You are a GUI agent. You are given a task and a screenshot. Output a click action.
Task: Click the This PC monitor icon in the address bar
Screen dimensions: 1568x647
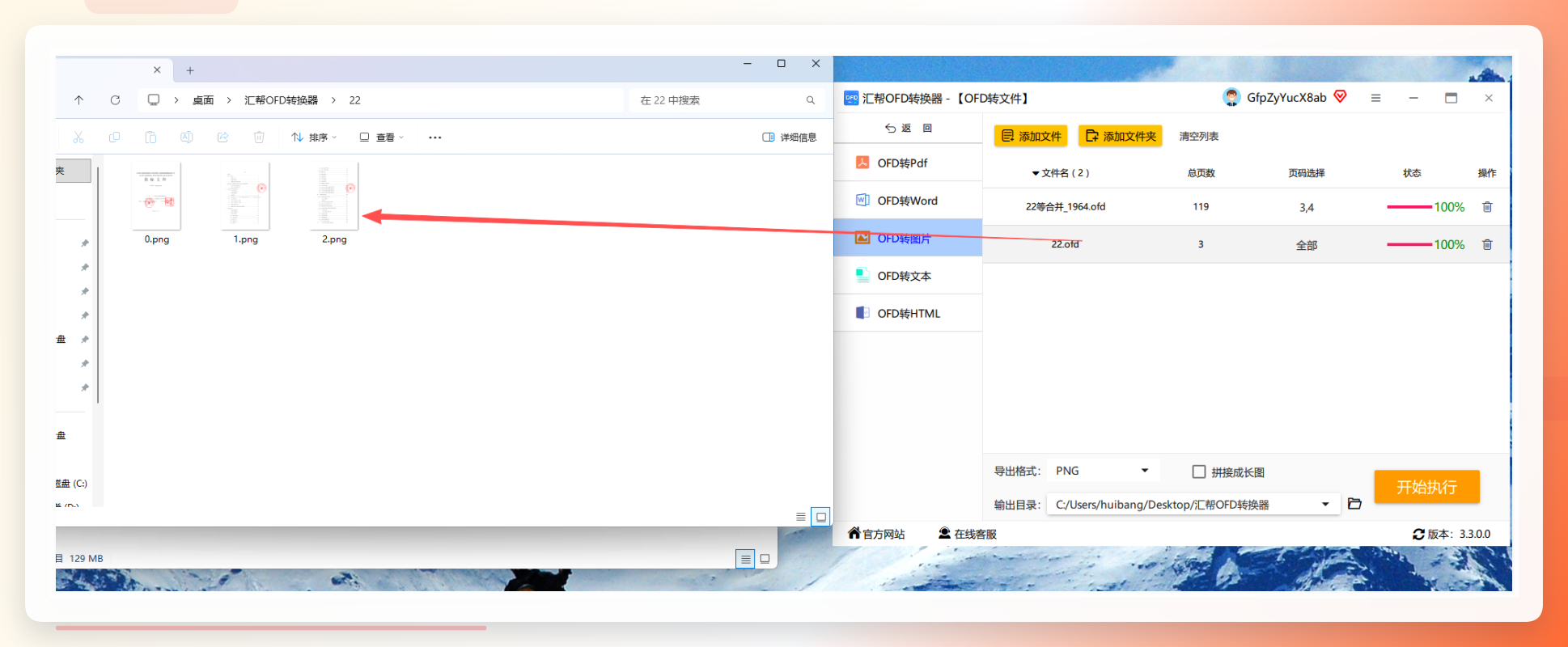point(154,100)
